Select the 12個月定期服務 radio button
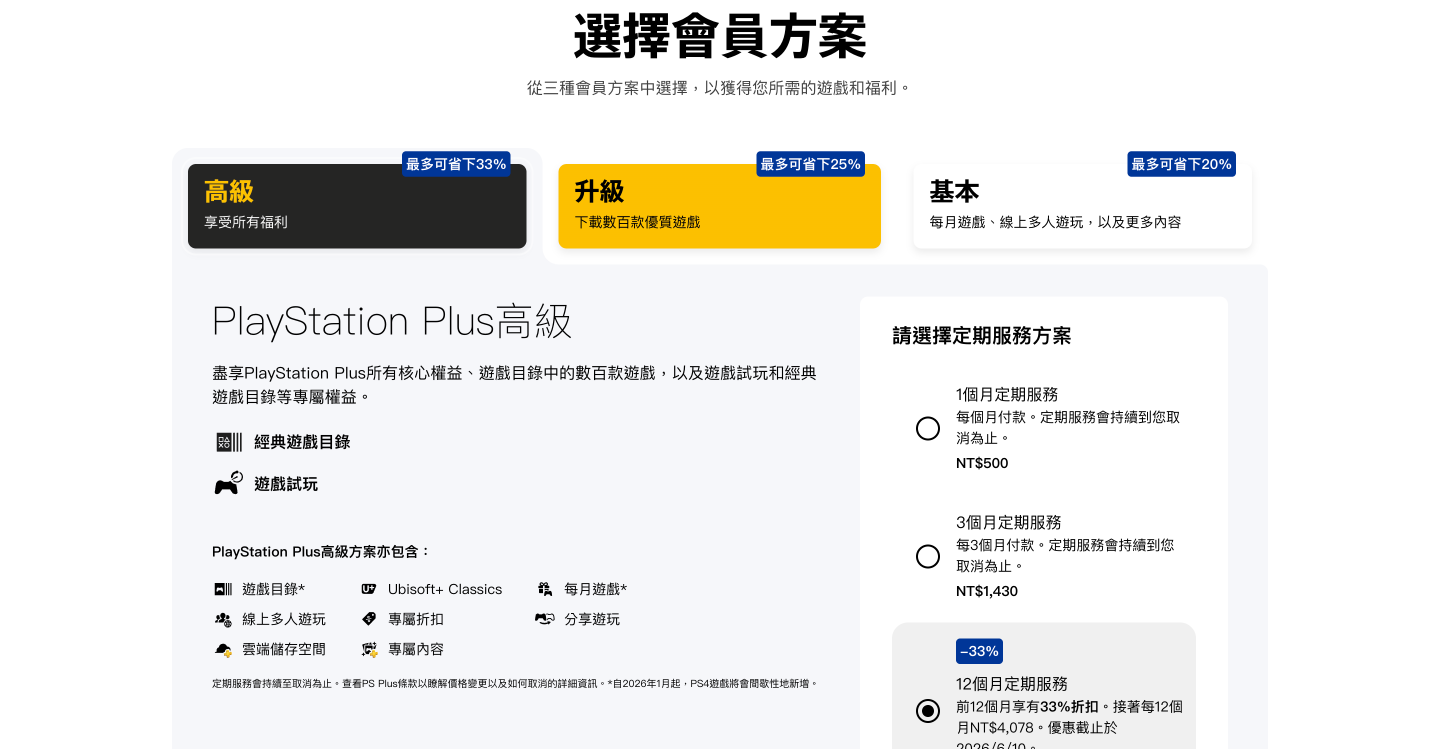The image size is (1440, 749). [928, 711]
